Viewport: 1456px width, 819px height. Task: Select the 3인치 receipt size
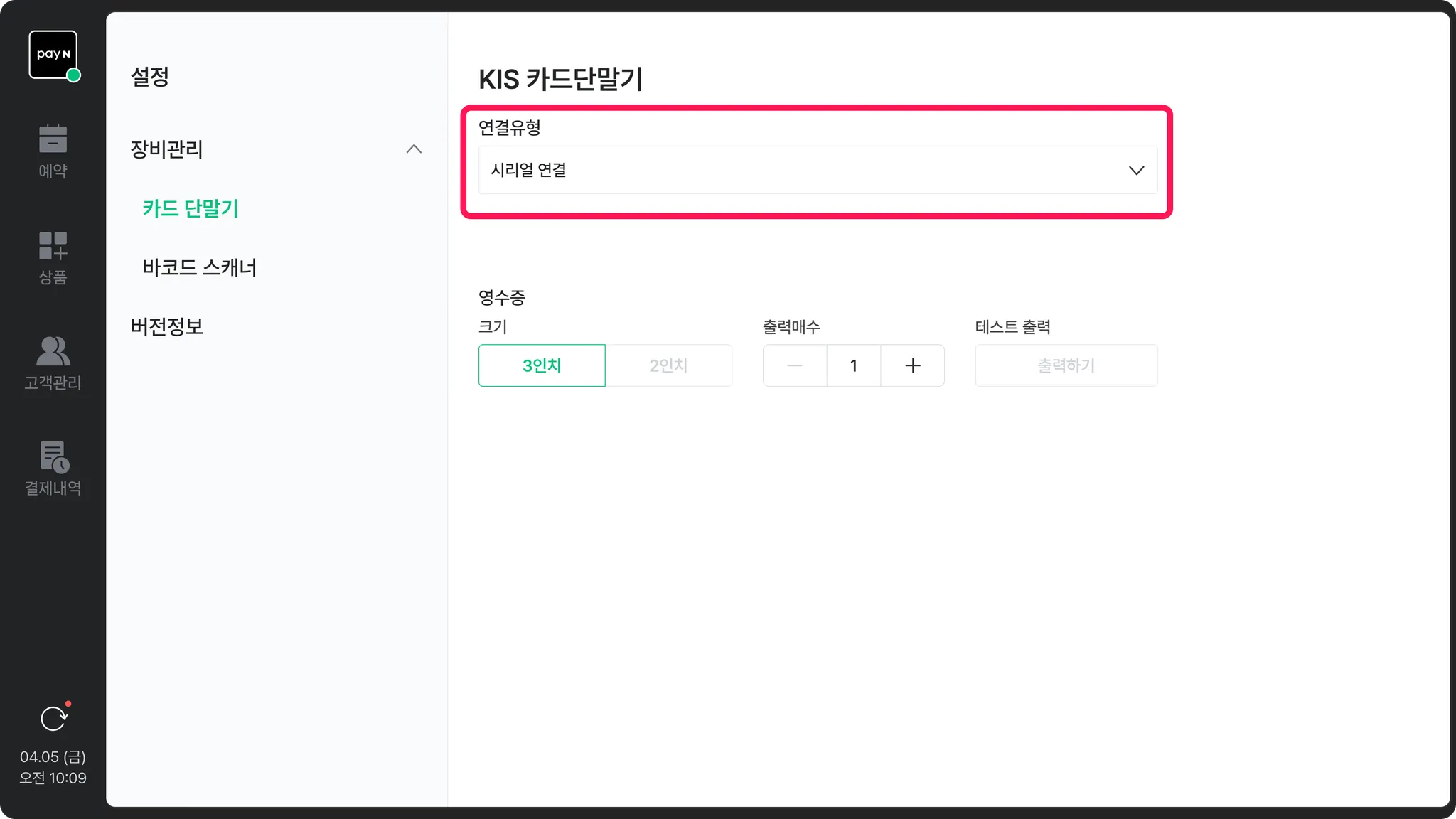pyautogui.click(x=542, y=365)
